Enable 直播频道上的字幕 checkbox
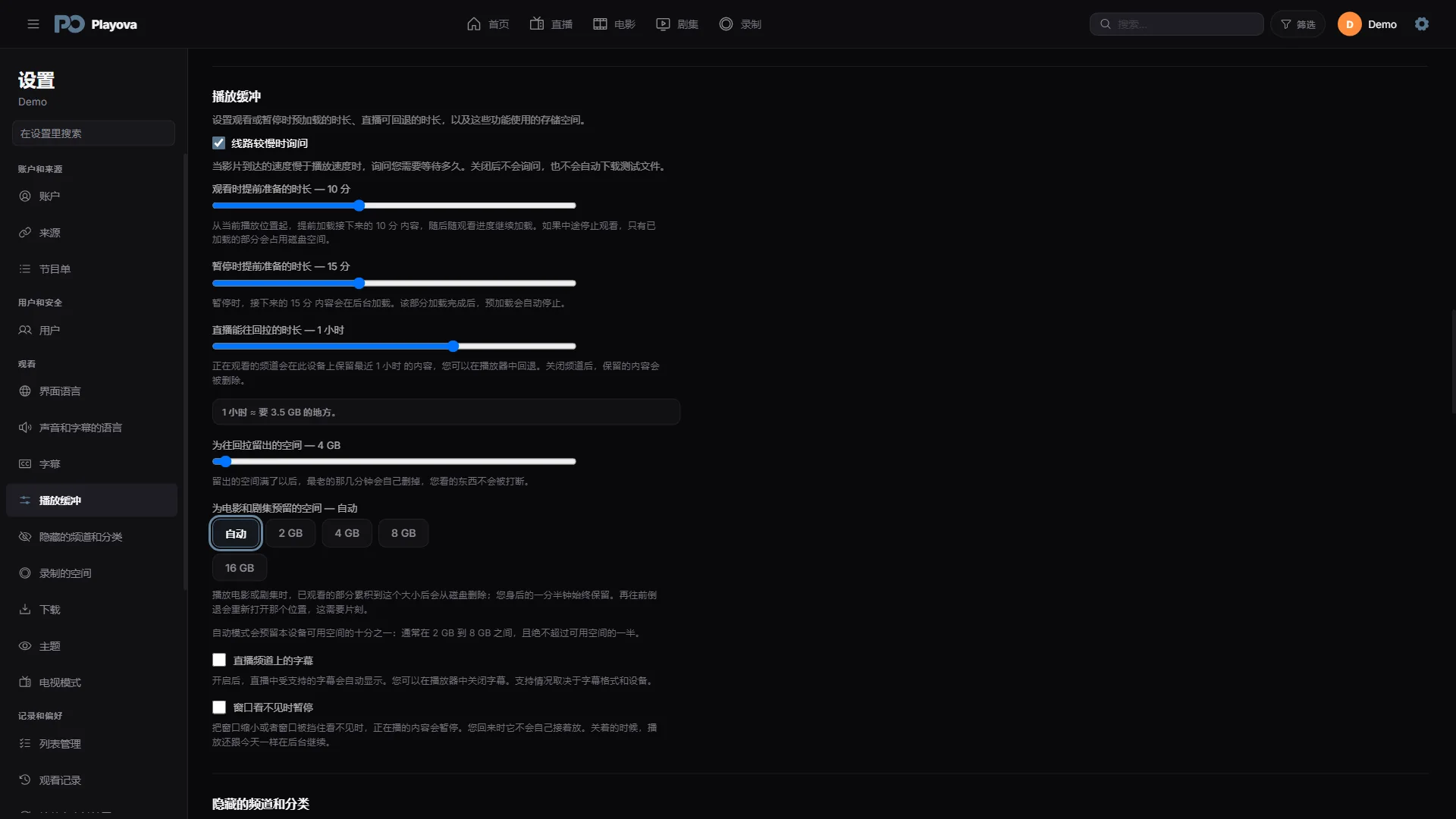Image resolution: width=1456 pixels, height=819 pixels. [219, 661]
